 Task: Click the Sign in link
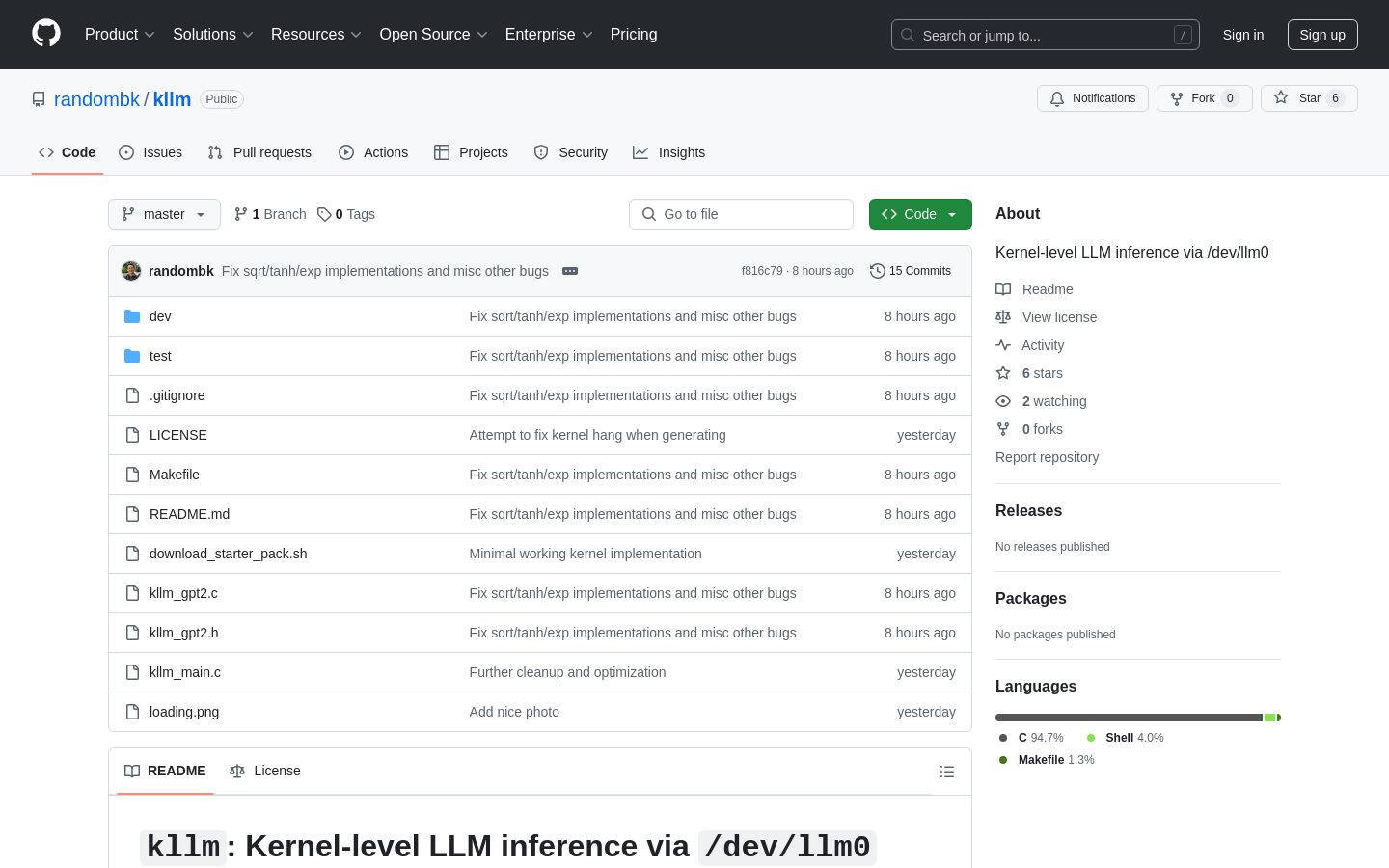click(x=1243, y=35)
